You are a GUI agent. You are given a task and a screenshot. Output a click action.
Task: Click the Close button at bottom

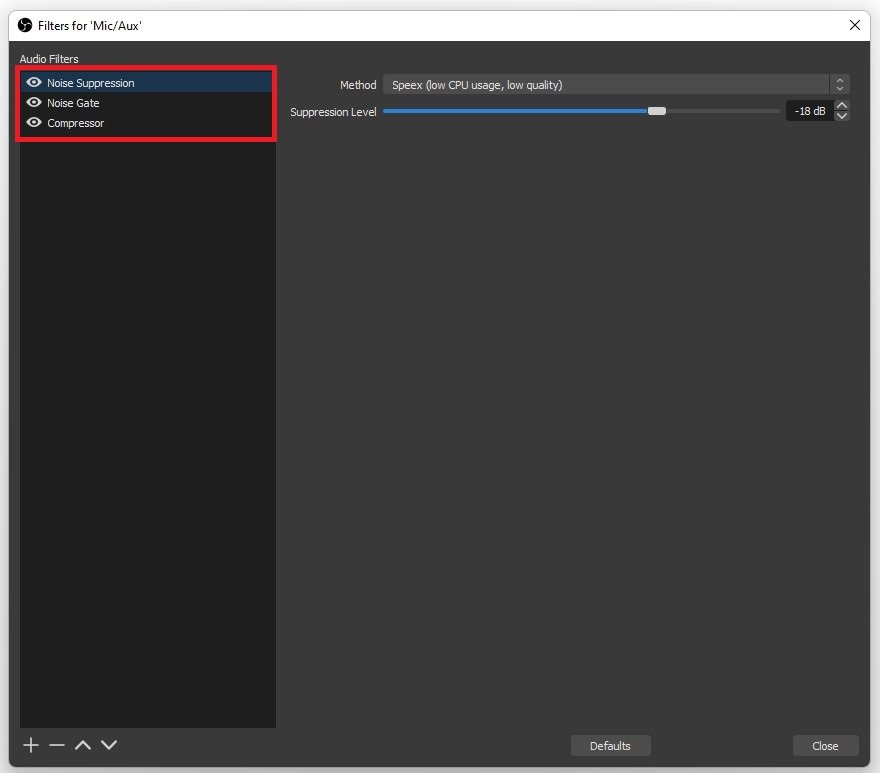[825, 745]
